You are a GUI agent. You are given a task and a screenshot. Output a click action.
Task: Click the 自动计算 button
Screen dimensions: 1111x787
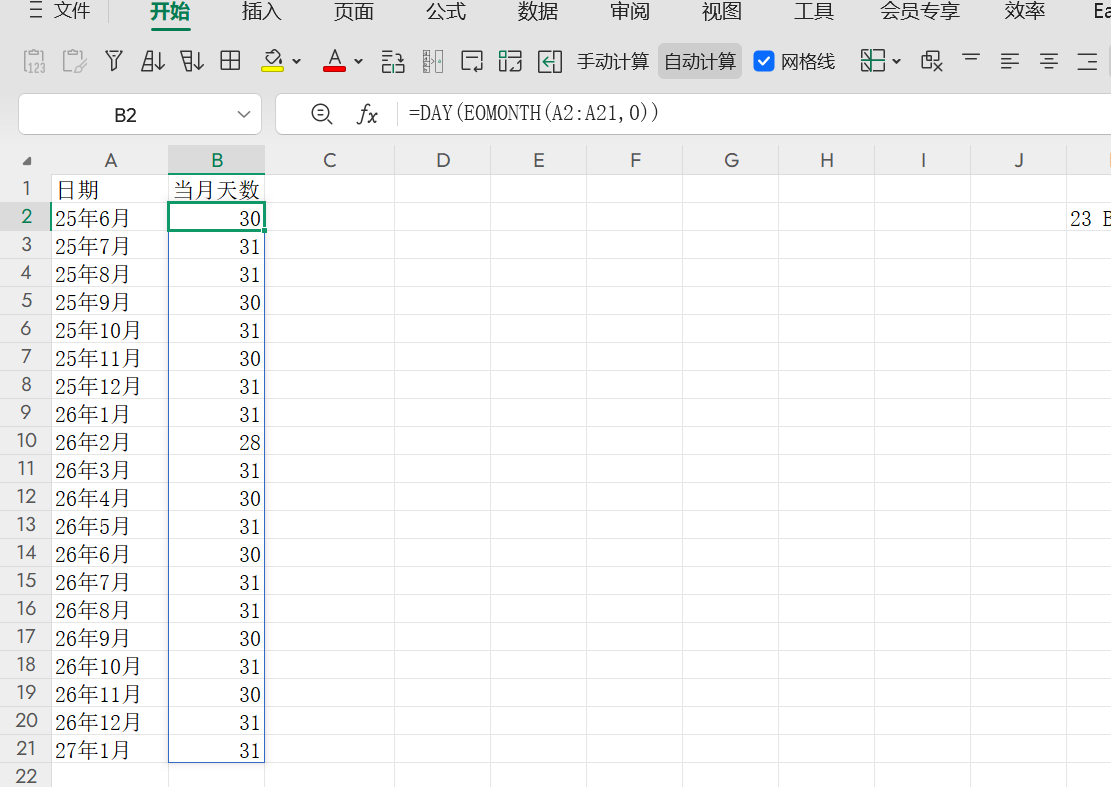[x=700, y=62]
